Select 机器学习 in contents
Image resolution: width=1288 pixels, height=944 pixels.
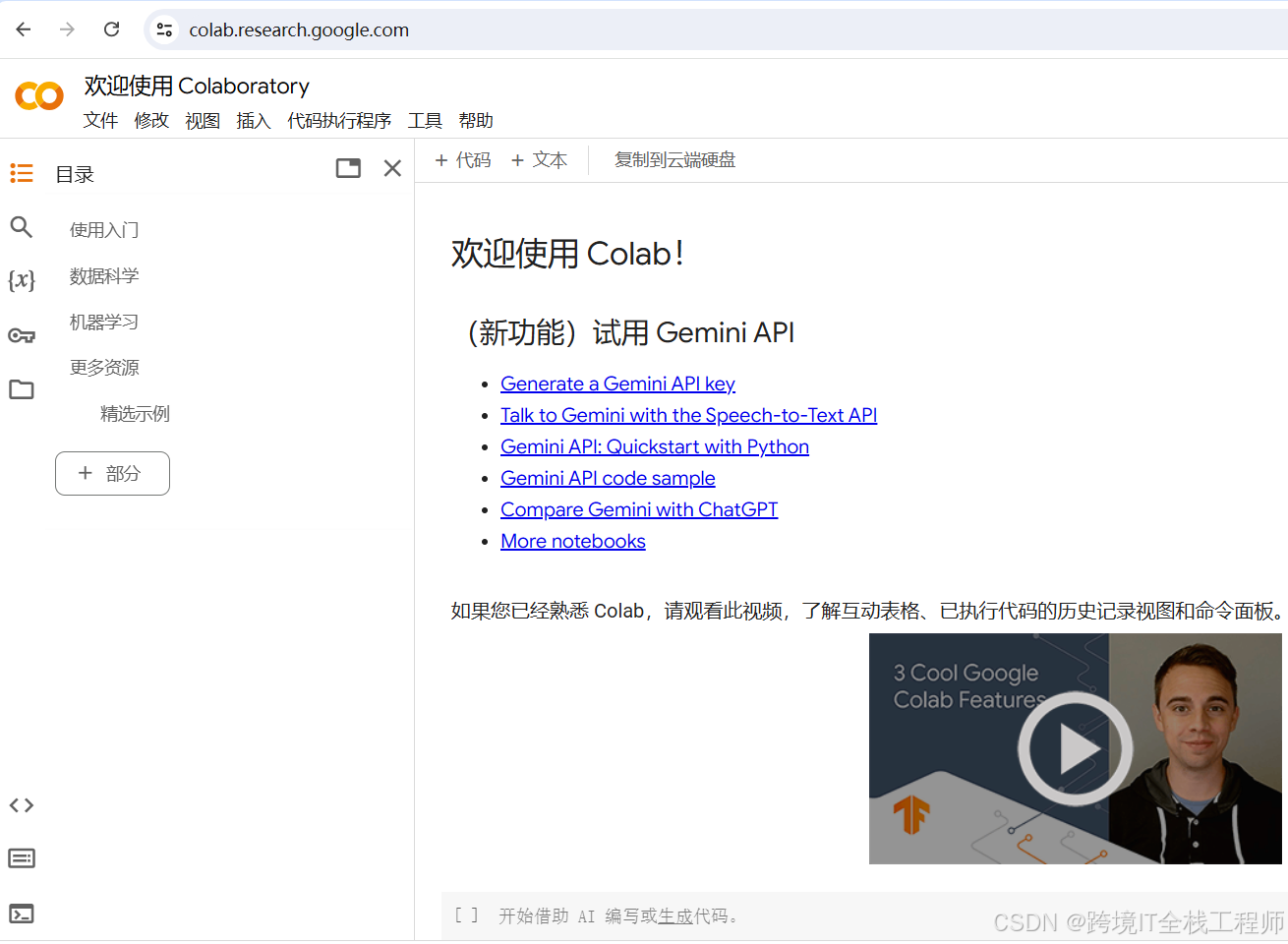[104, 323]
